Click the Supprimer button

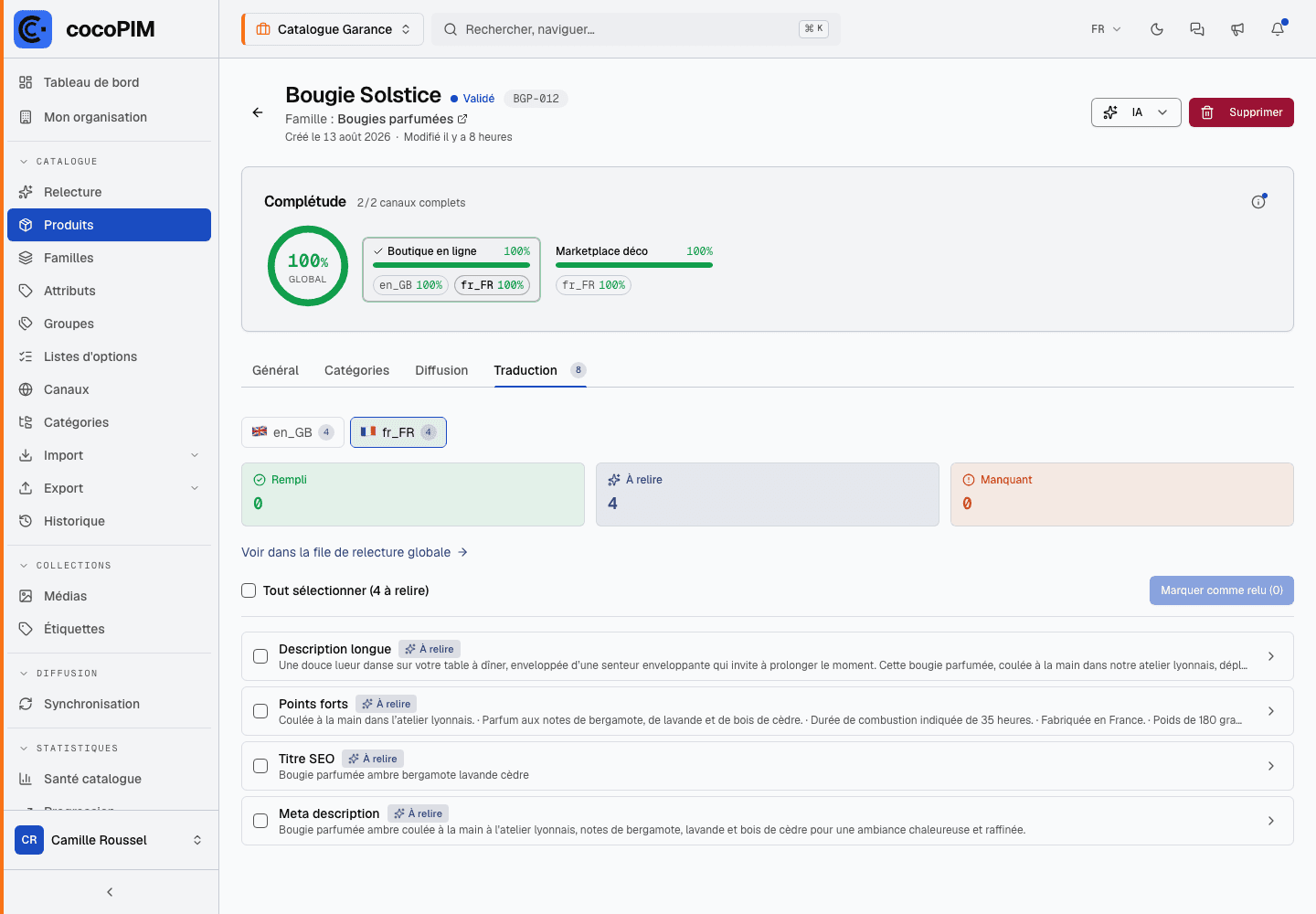point(1241,112)
